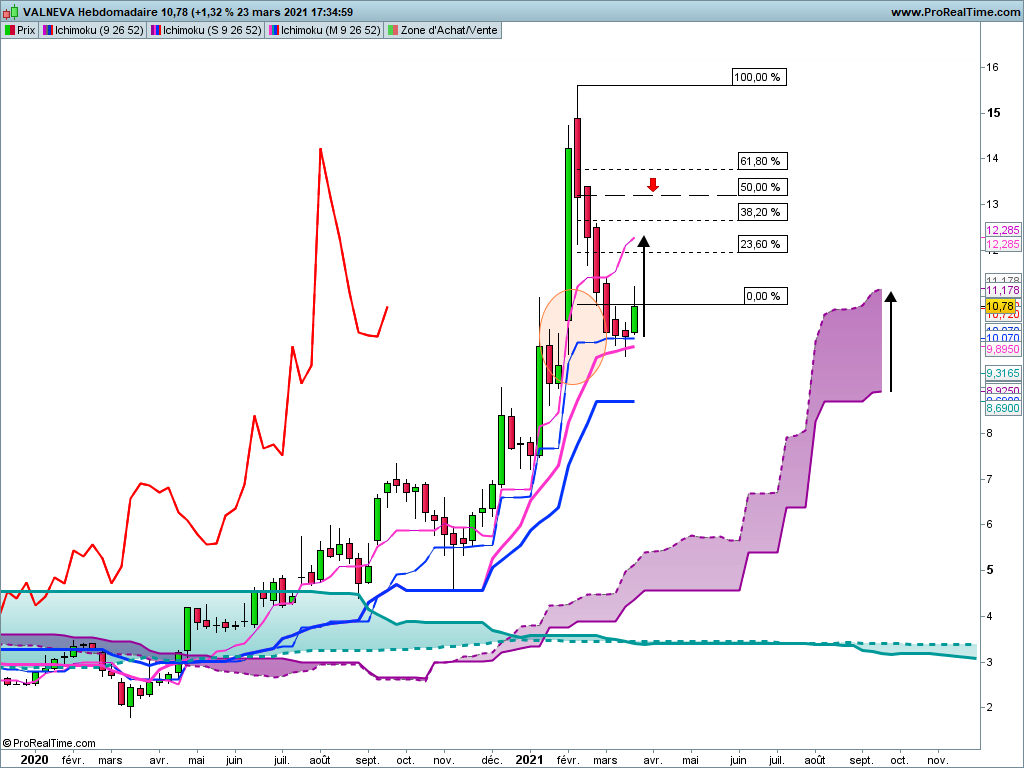
Task: Click the 2 price axis value
Action: point(990,707)
